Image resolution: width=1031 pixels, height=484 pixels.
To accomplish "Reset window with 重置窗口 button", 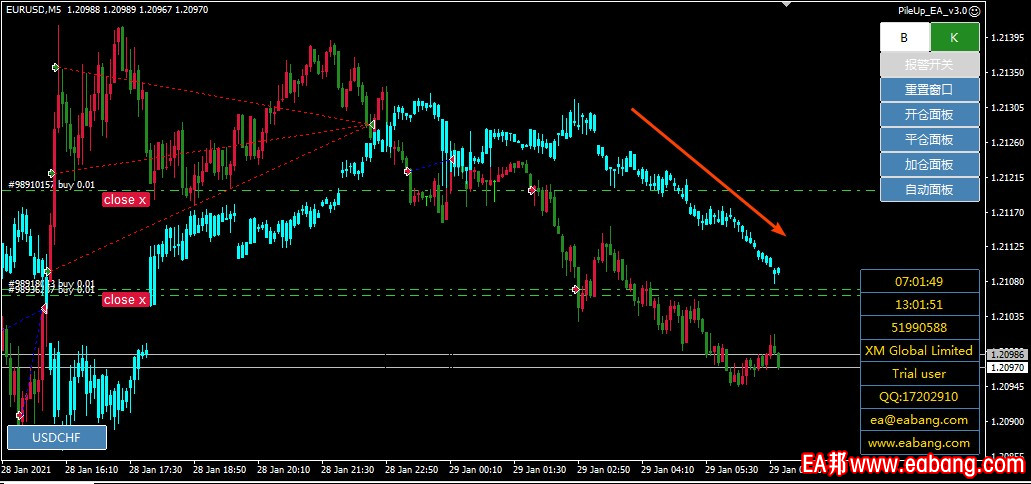I will [929, 90].
